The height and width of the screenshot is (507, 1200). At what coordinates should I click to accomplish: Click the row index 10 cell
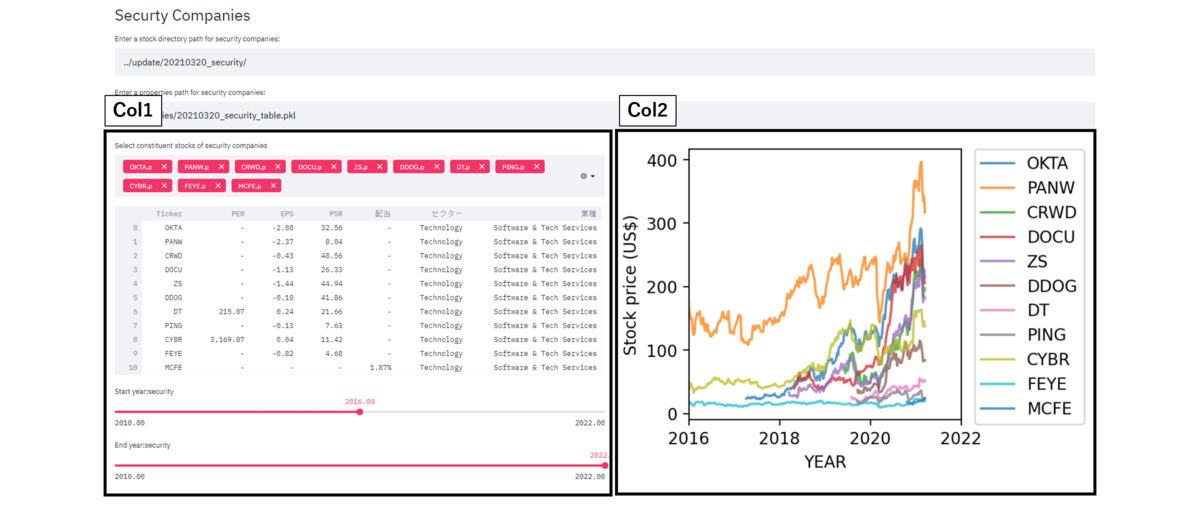(134, 368)
